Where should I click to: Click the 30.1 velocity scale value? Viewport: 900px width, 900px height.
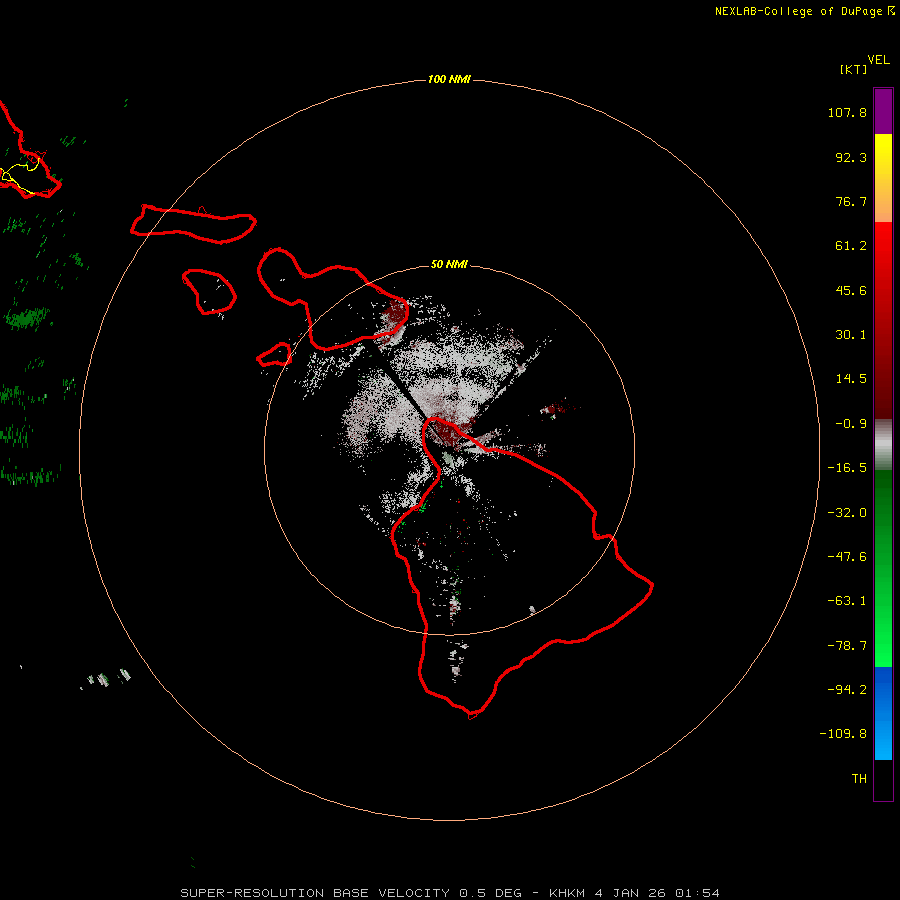click(x=851, y=335)
